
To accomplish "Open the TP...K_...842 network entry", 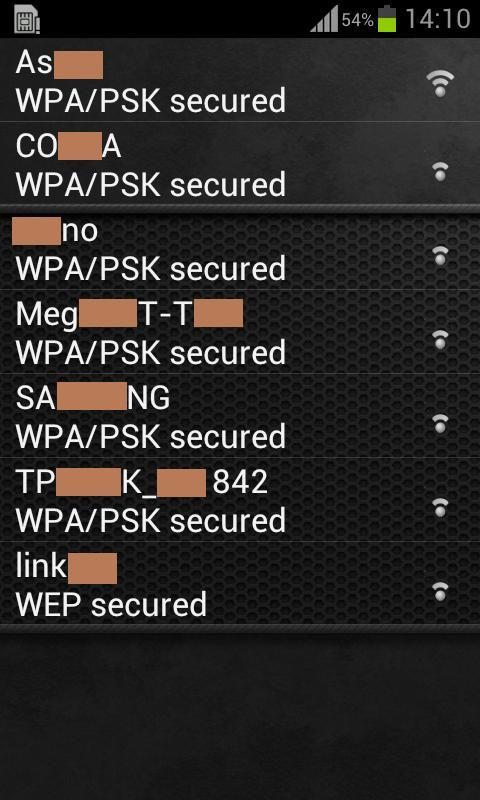I will [x=240, y=499].
